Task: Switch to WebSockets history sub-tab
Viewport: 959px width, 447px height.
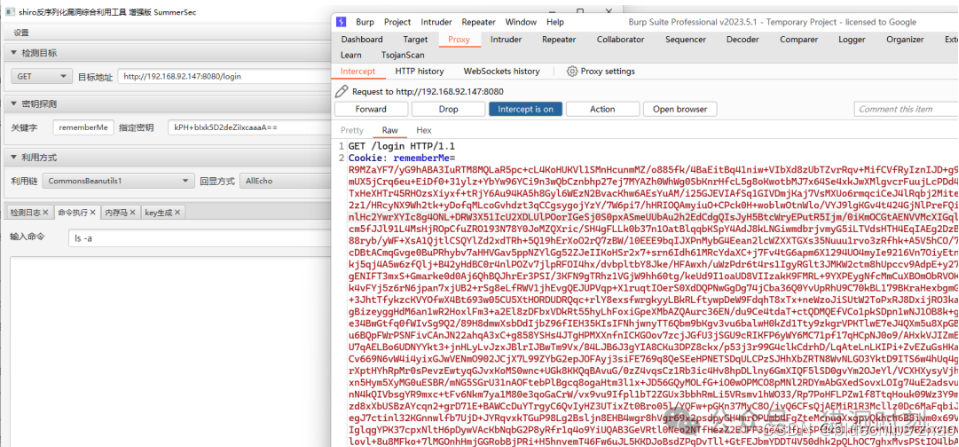Action: point(502,71)
